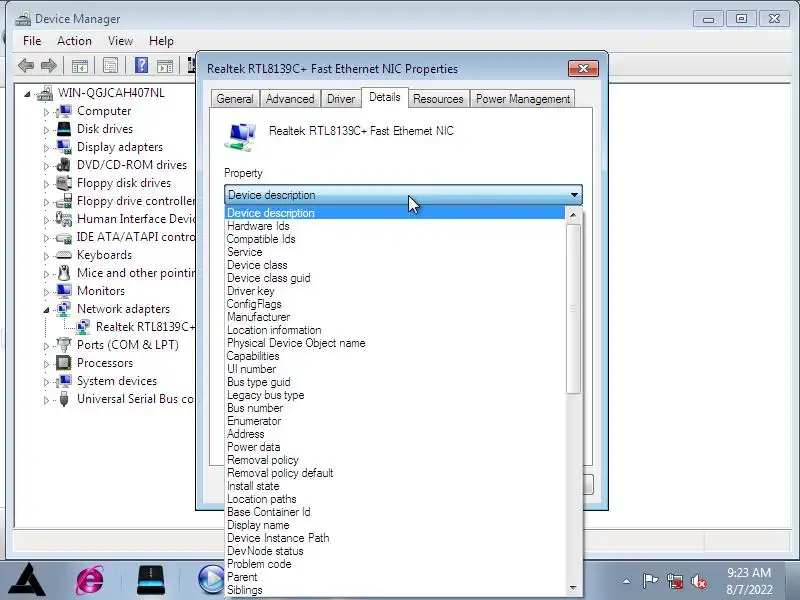
Task: Open the File menu
Action: [x=32, y=41]
